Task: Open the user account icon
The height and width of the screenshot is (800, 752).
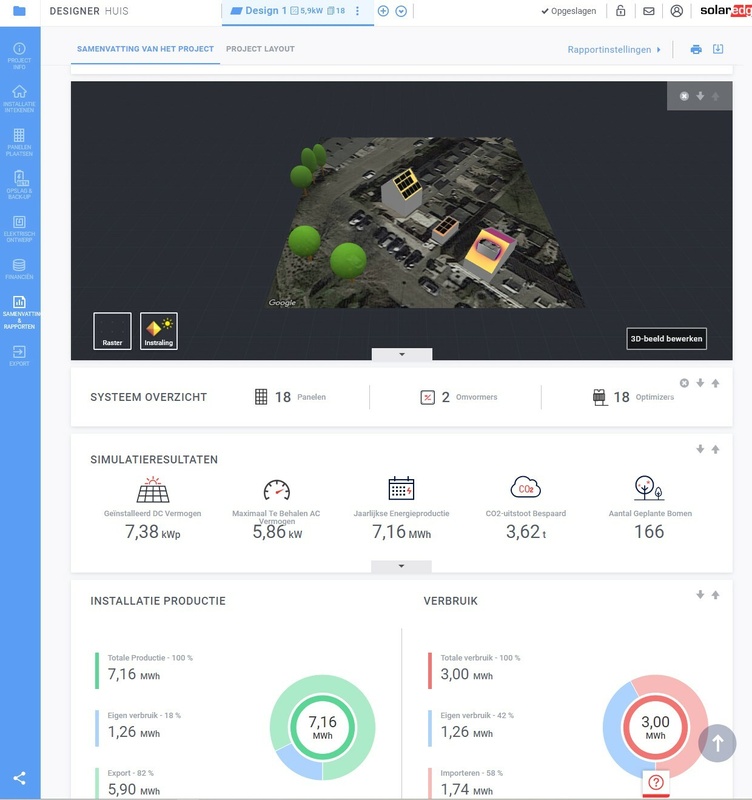Action: [676, 11]
